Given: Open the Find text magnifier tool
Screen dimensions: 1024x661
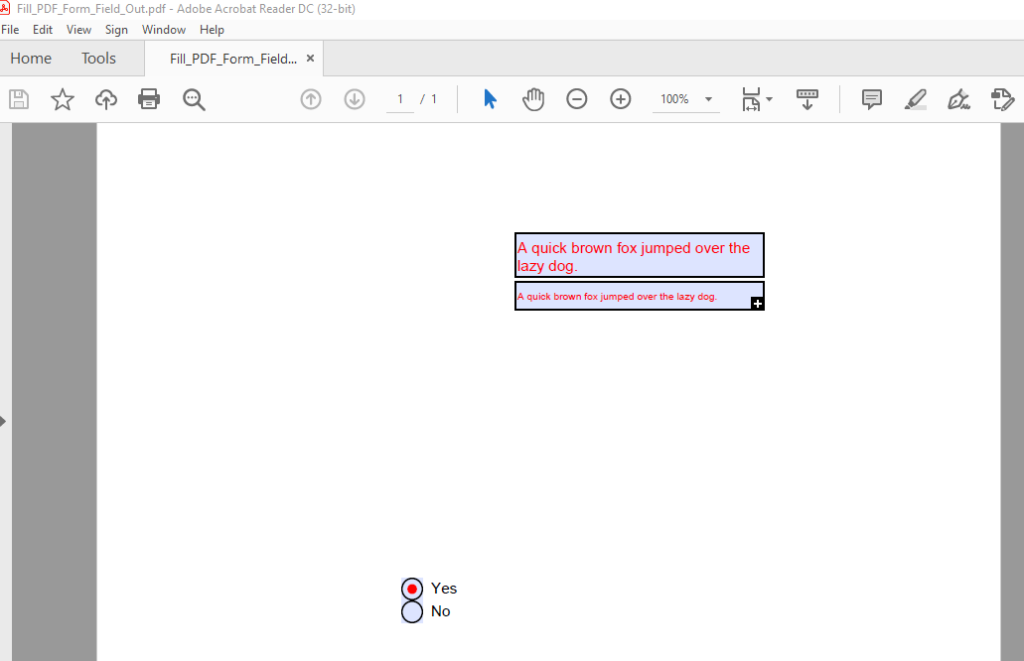Looking at the screenshot, I should [194, 99].
